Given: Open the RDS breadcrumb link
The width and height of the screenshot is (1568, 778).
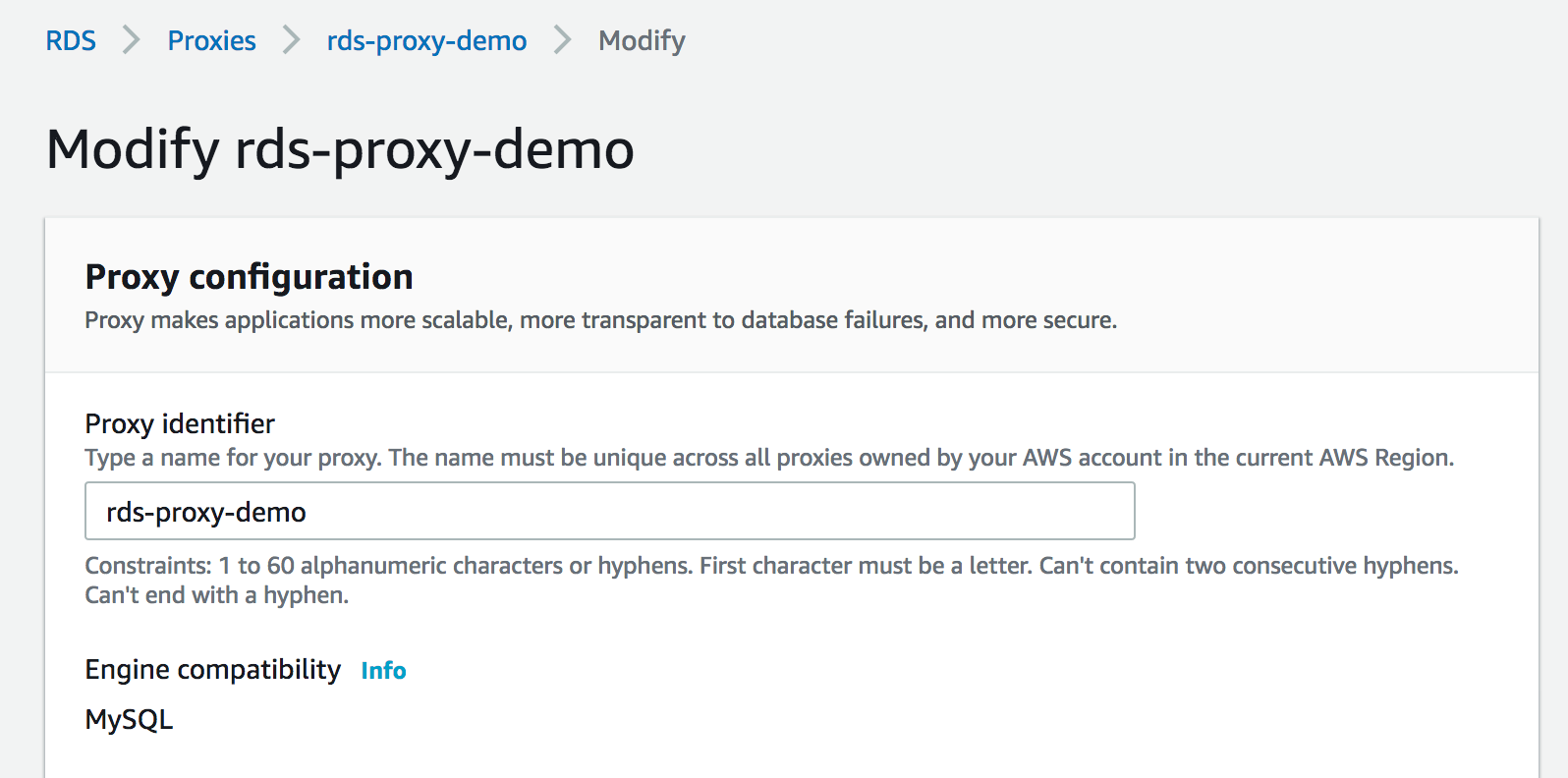Looking at the screenshot, I should point(71,40).
